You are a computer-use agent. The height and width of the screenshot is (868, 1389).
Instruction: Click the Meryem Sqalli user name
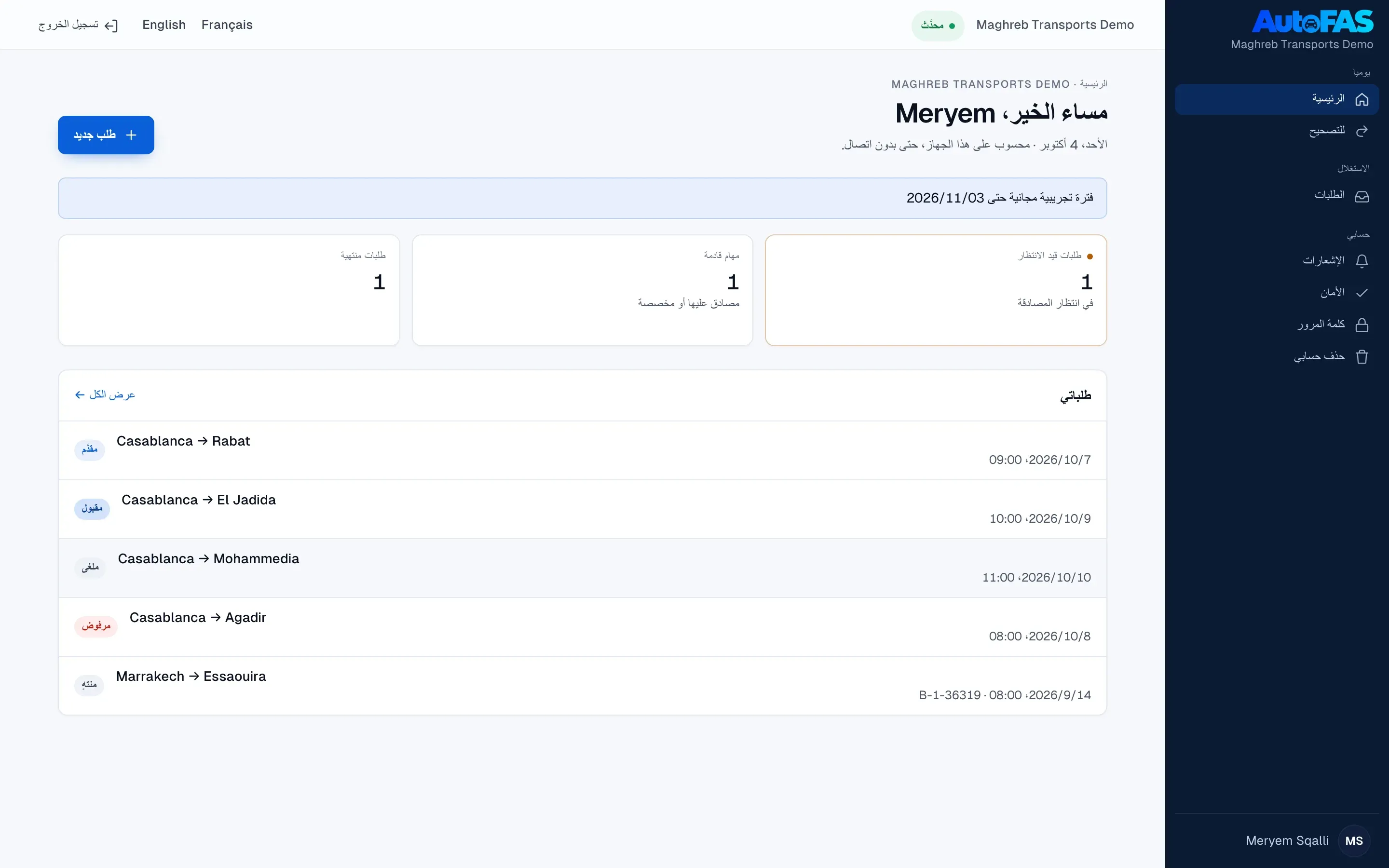coord(1287,841)
